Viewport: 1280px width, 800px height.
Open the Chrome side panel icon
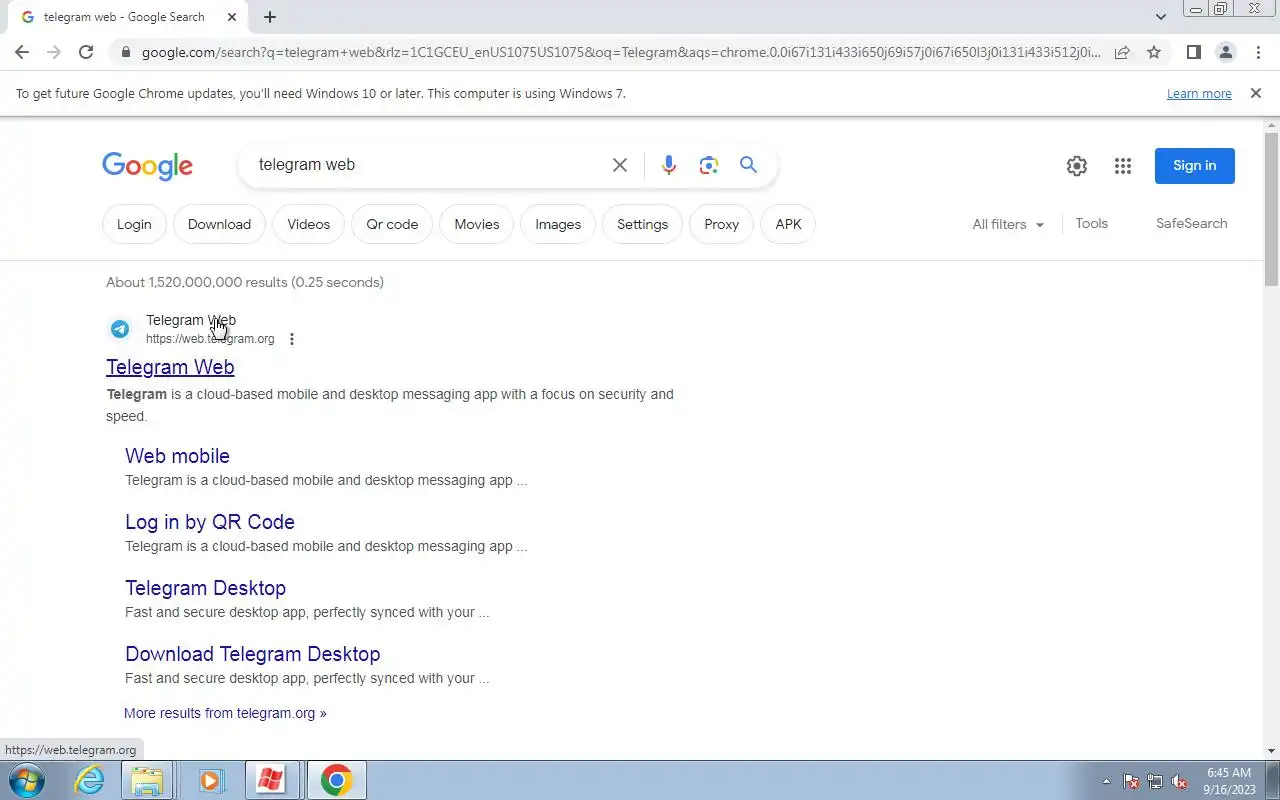[1193, 52]
